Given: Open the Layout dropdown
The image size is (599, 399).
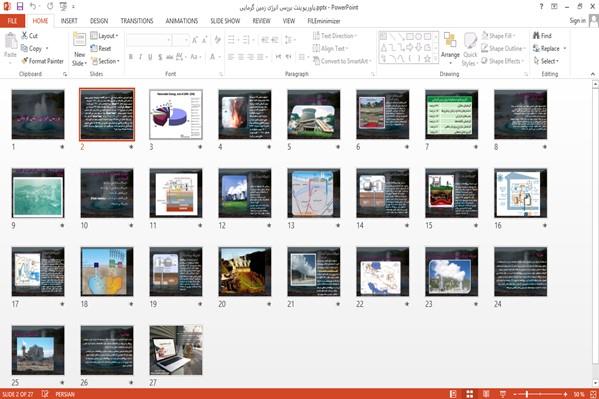Looking at the screenshot, I should click(x=104, y=36).
